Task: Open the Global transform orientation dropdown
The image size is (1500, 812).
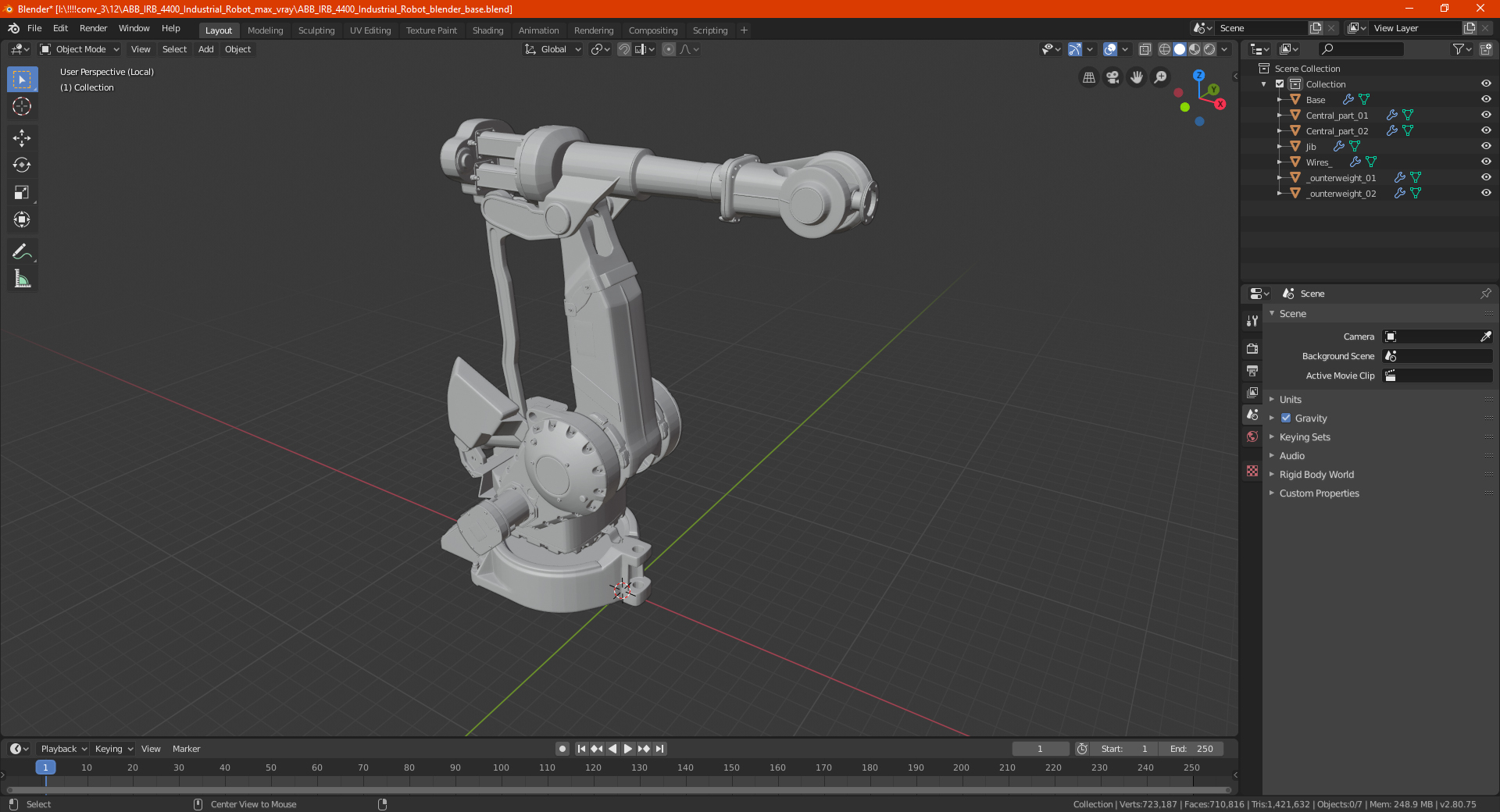Action: (552, 49)
